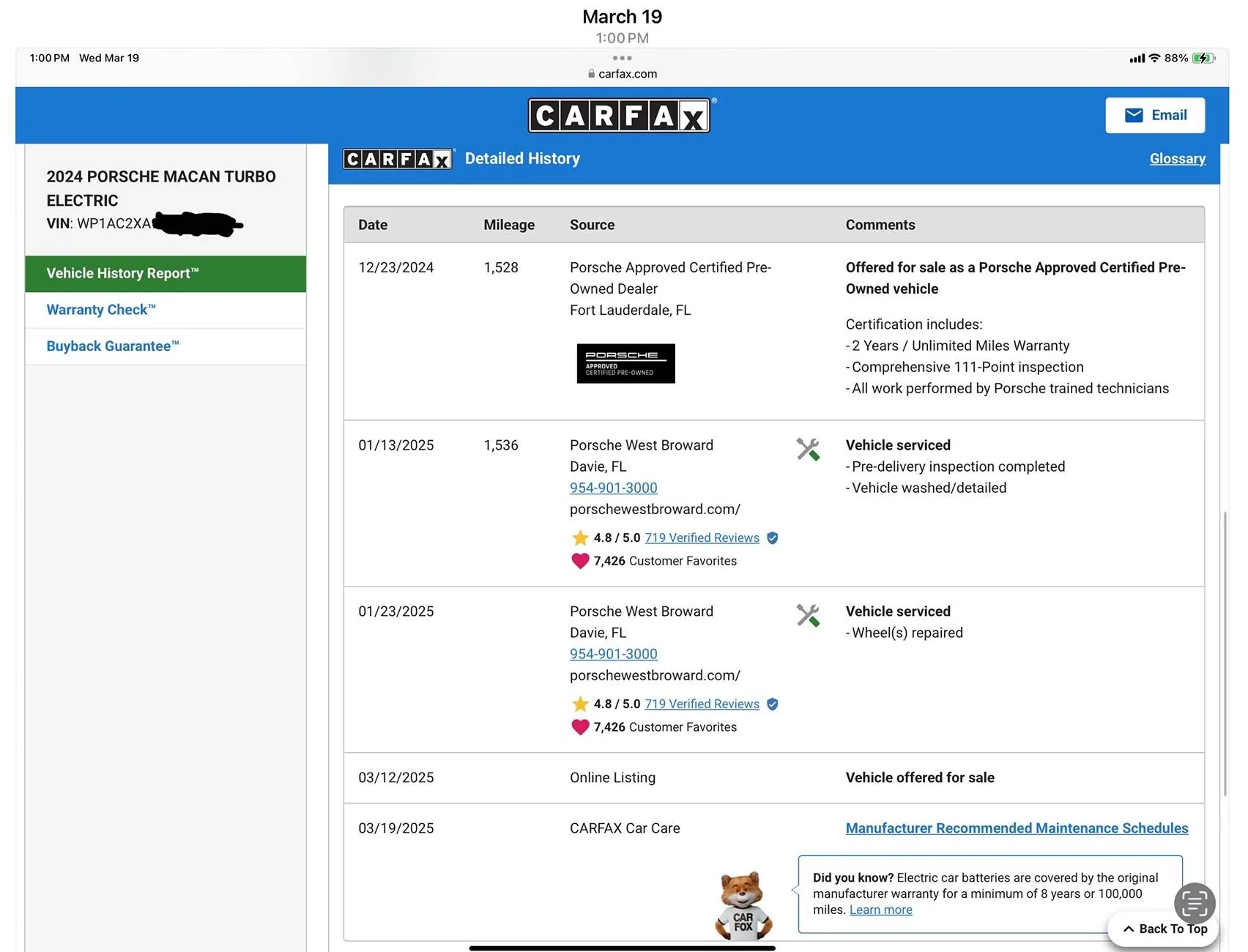The width and height of the screenshot is (1248, 952).
Task: Click the CARFAX logo in header
Action: [620, 116]
